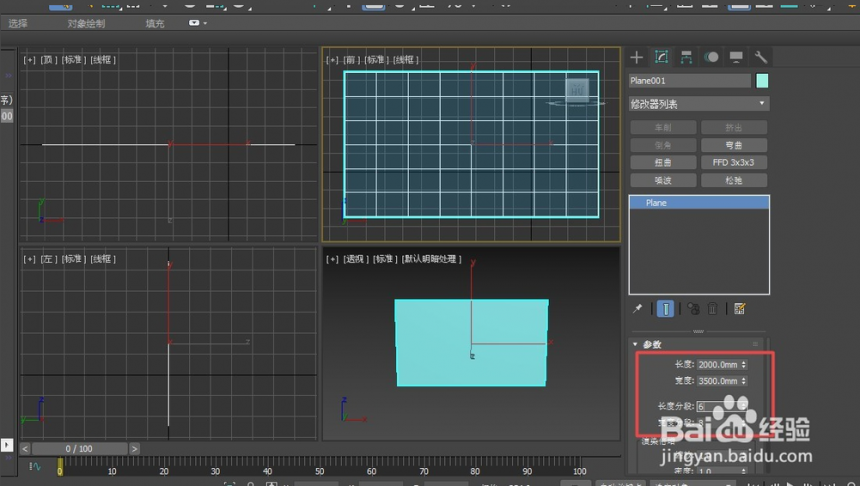Click frame 80 on the timeline
The height and width of the screenshot is (486, 860).
coord(475,471)
